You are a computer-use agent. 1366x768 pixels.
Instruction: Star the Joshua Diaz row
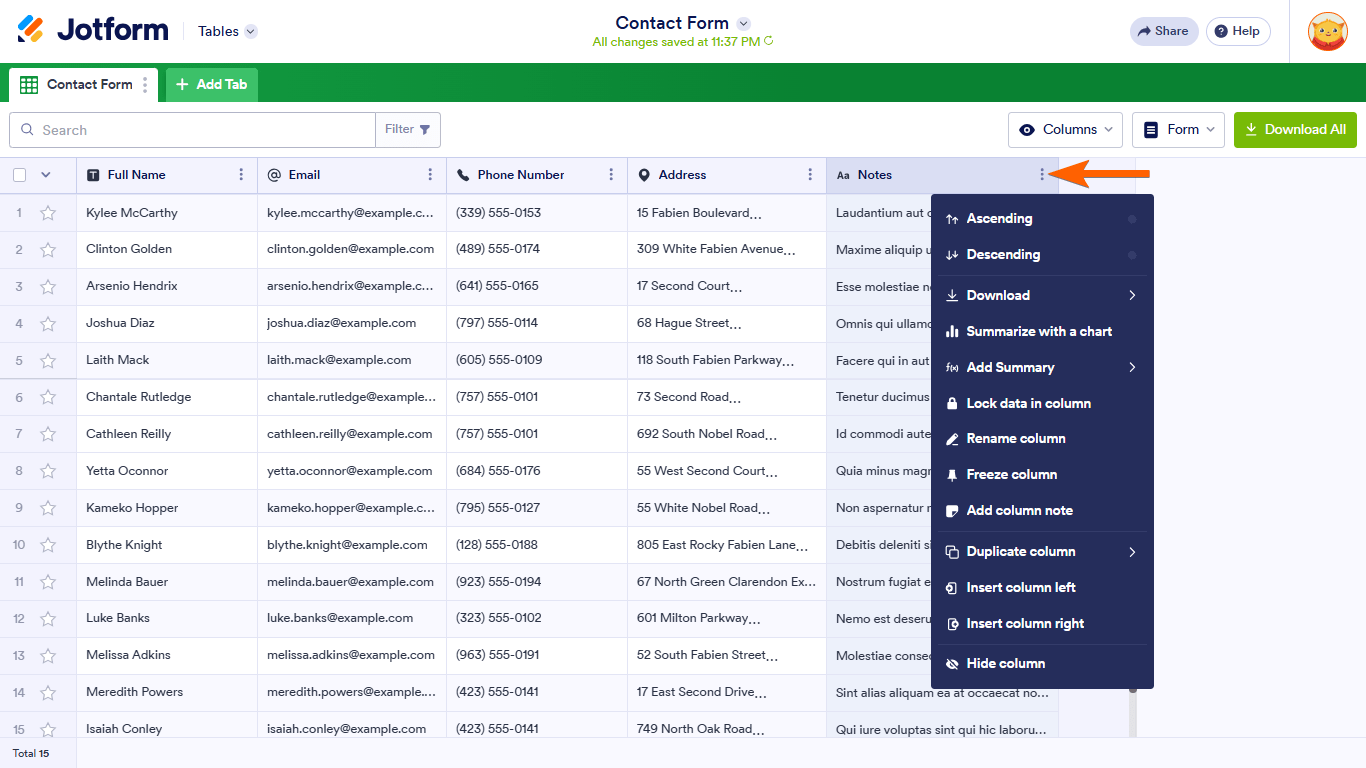click(x=48, y=324)
